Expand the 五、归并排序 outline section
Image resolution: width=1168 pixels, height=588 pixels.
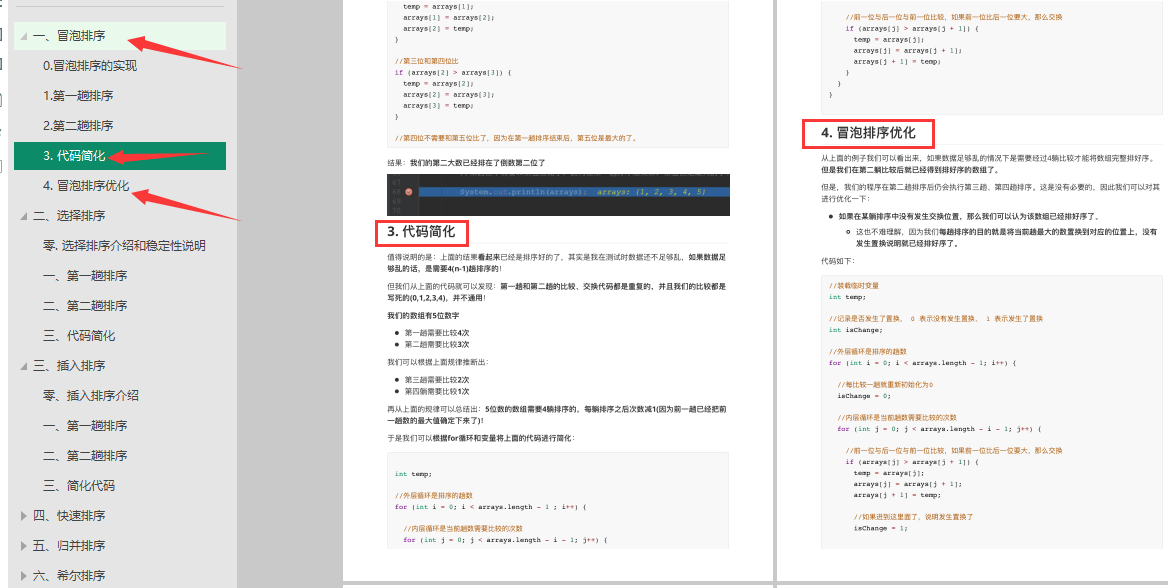[x=24, y=546]
